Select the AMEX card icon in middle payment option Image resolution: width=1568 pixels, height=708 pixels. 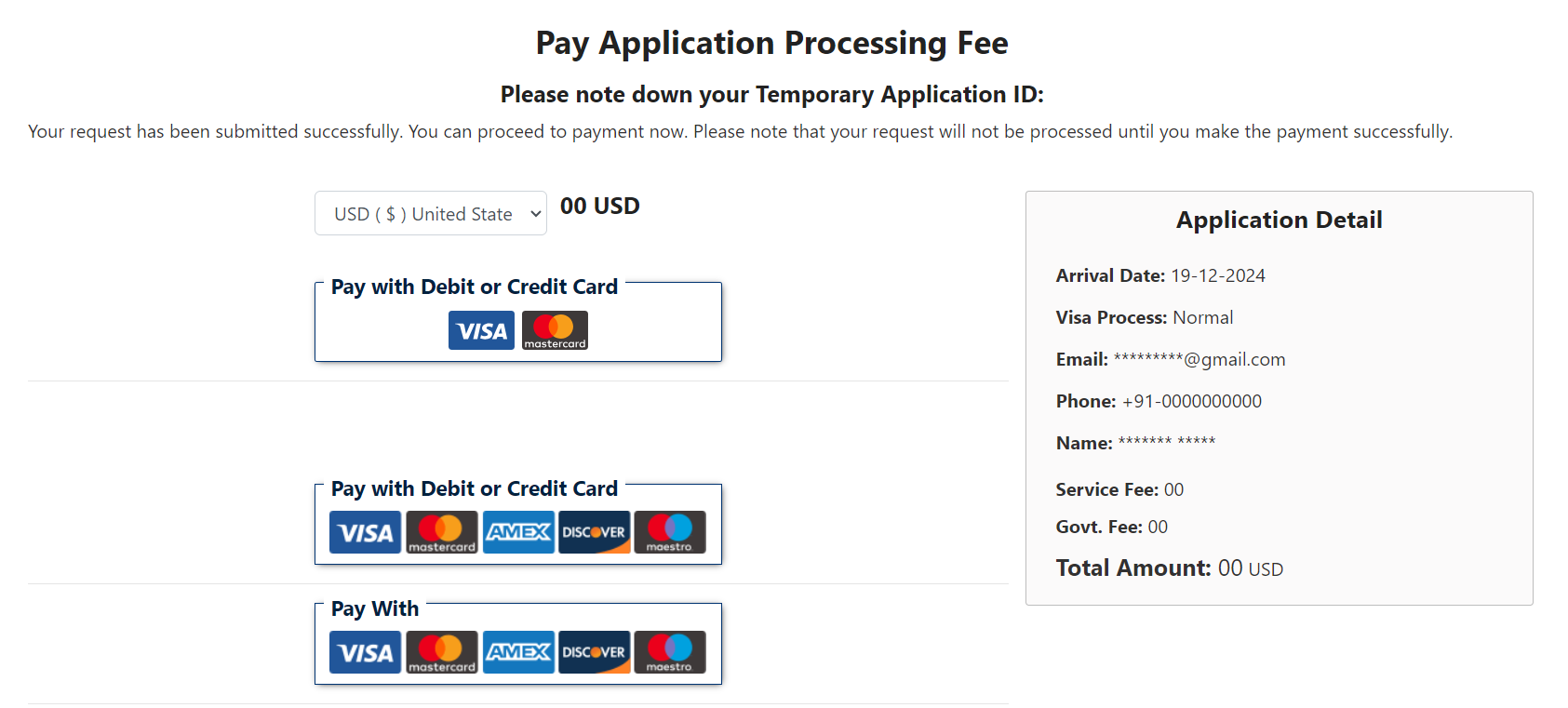(x=518, y=532)
